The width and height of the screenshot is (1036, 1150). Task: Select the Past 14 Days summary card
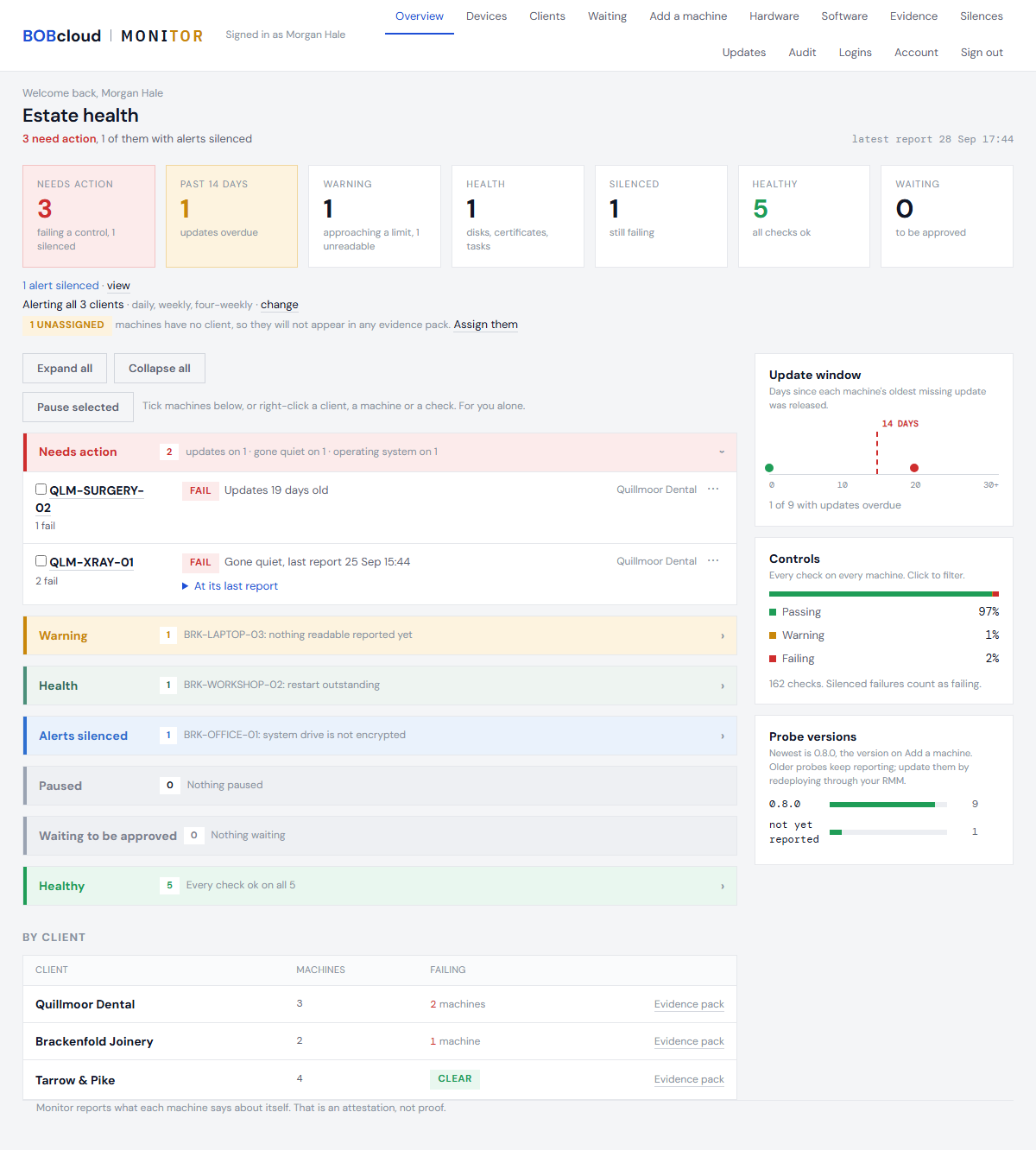click(x=231, y=216)
